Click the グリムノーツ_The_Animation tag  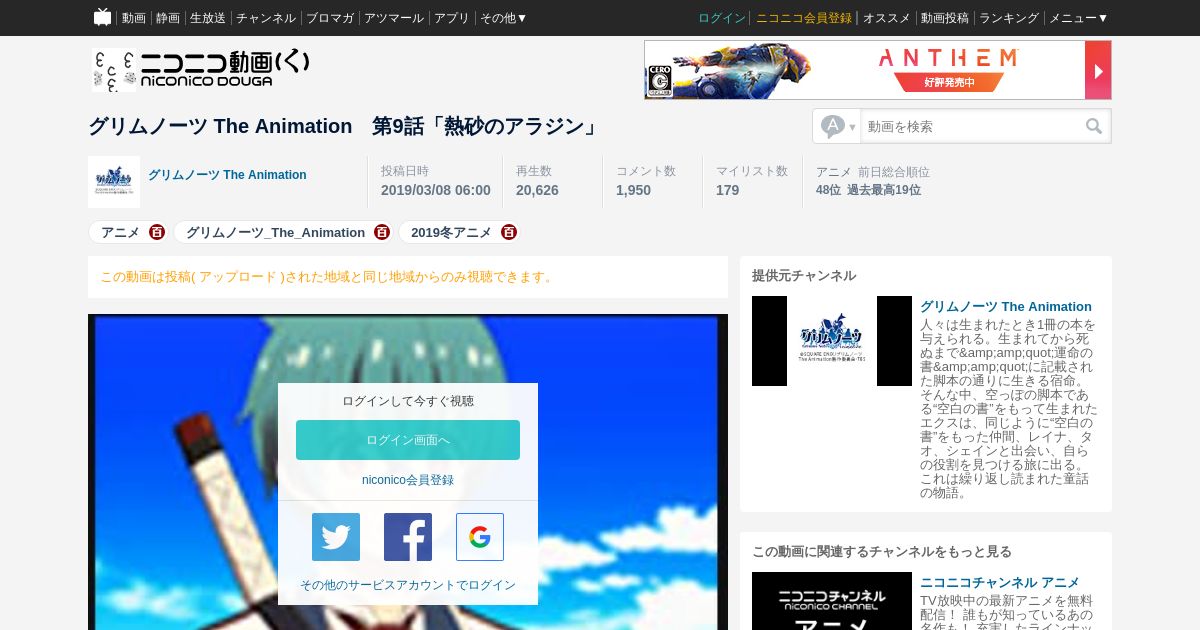[x=275, y=232]
